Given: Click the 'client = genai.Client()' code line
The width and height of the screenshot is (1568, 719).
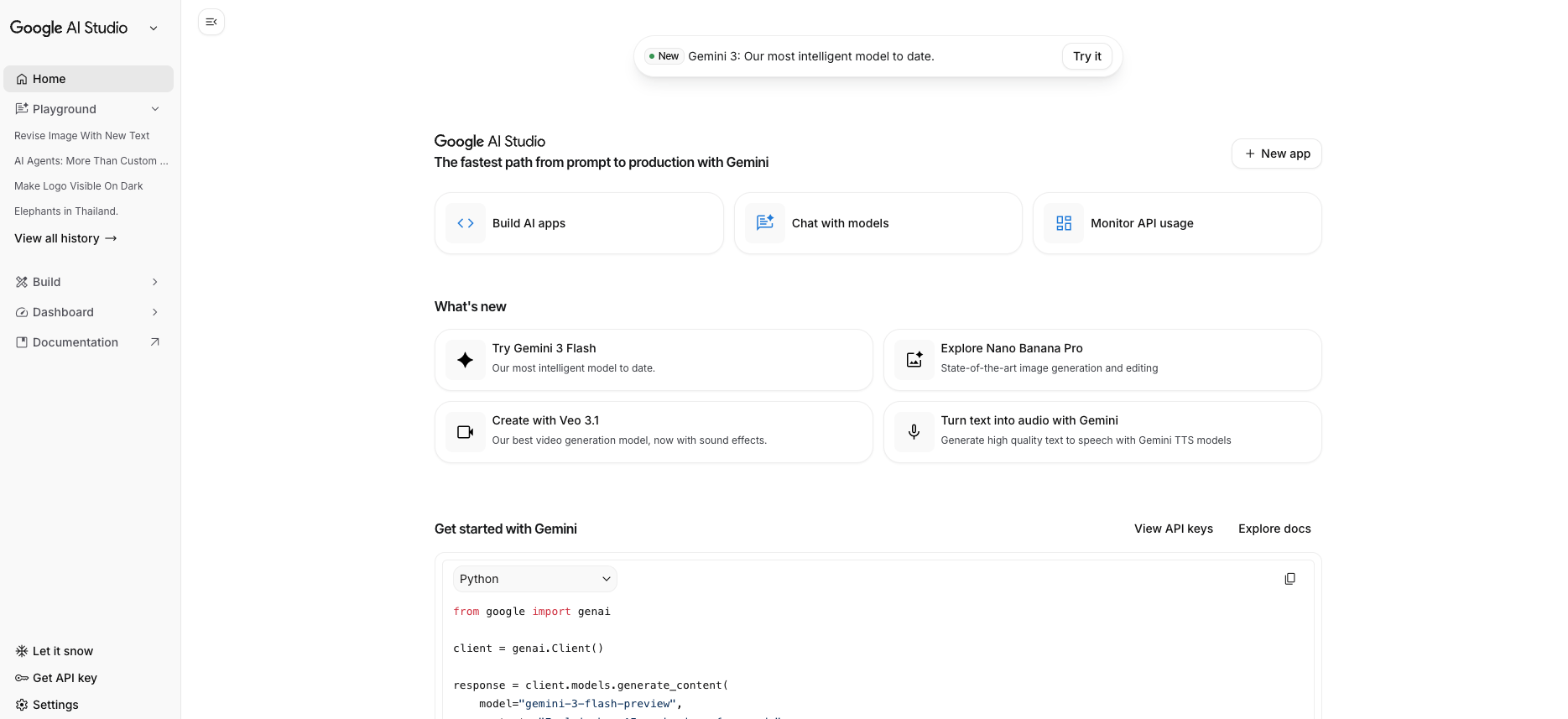Looking at the screenshot, I should point(529,649).
